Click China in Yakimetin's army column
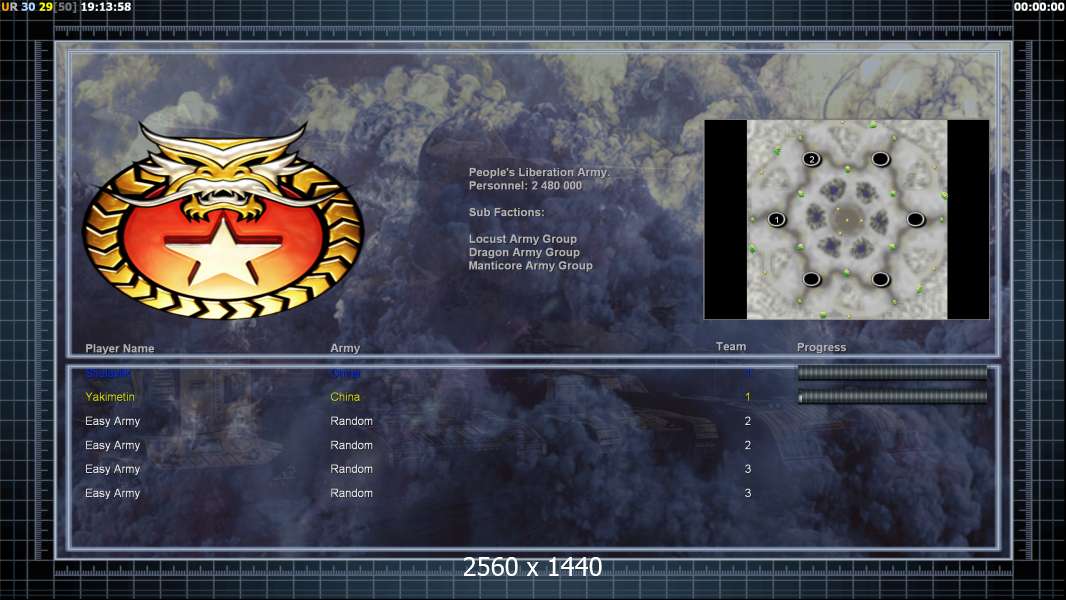Image resolution: width=1066 pixels, height=600 pixels. 345,397
